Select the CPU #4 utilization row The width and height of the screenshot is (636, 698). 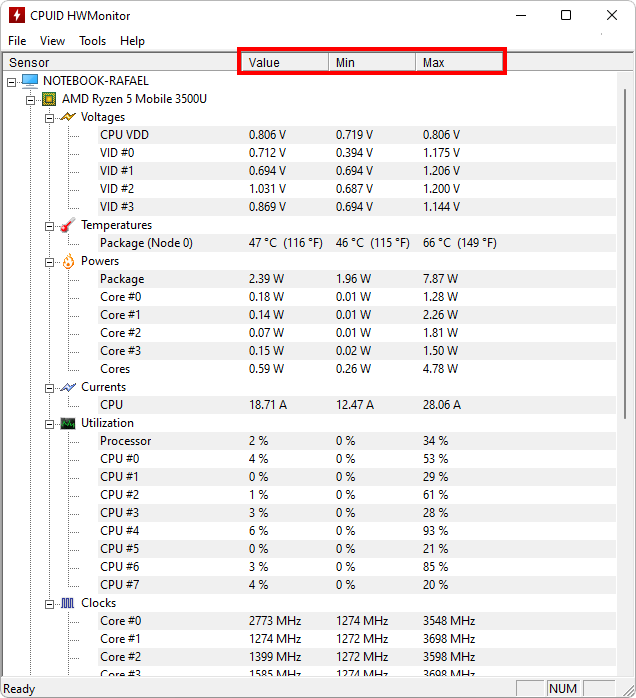click(x=357, y=531)
